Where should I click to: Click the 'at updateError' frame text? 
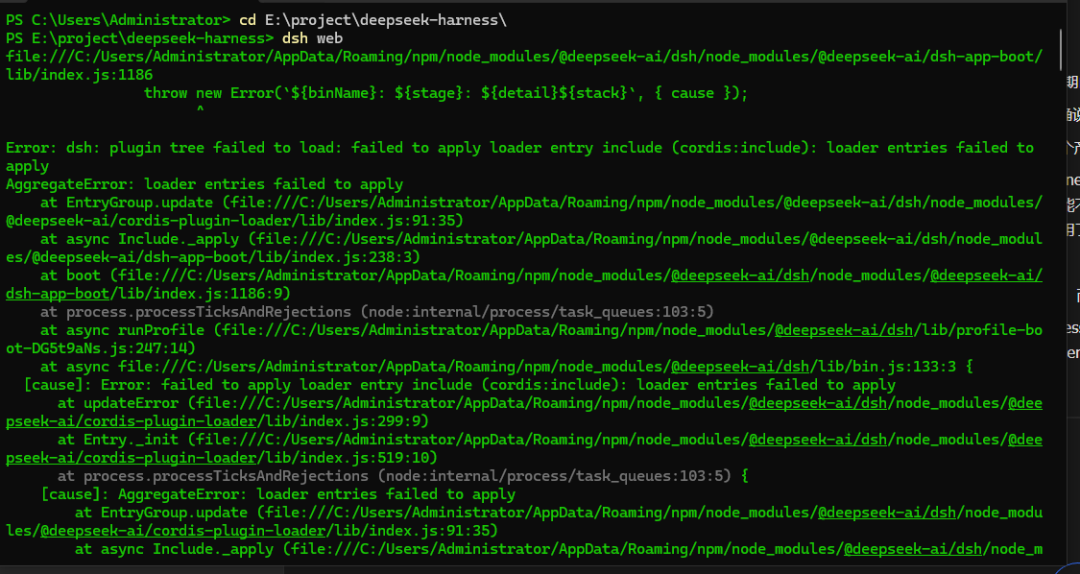[x=118, y=402]
